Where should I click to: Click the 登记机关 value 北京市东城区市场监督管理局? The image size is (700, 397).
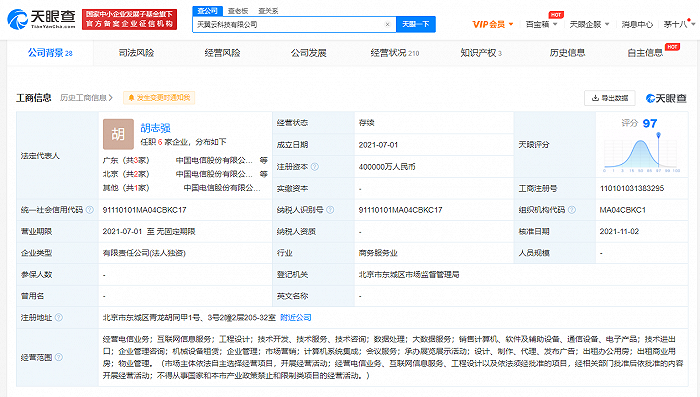tap(409, 275)
